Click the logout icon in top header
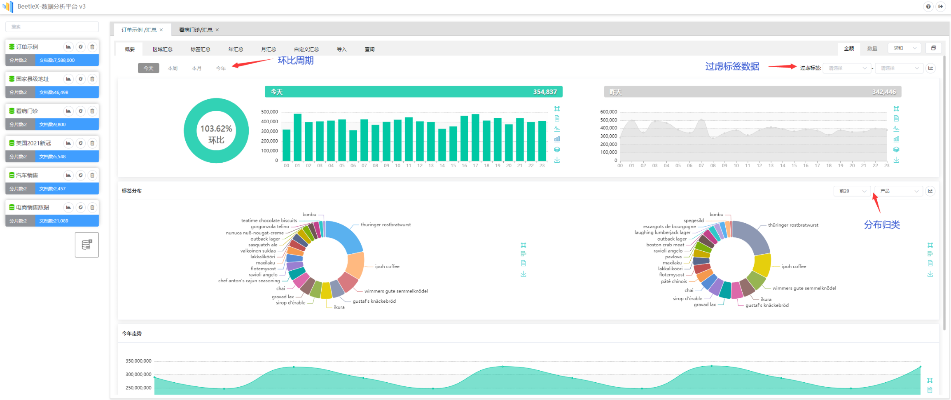Image resolution: width=951 pixels, height=400 pixels. click(940, 6)
